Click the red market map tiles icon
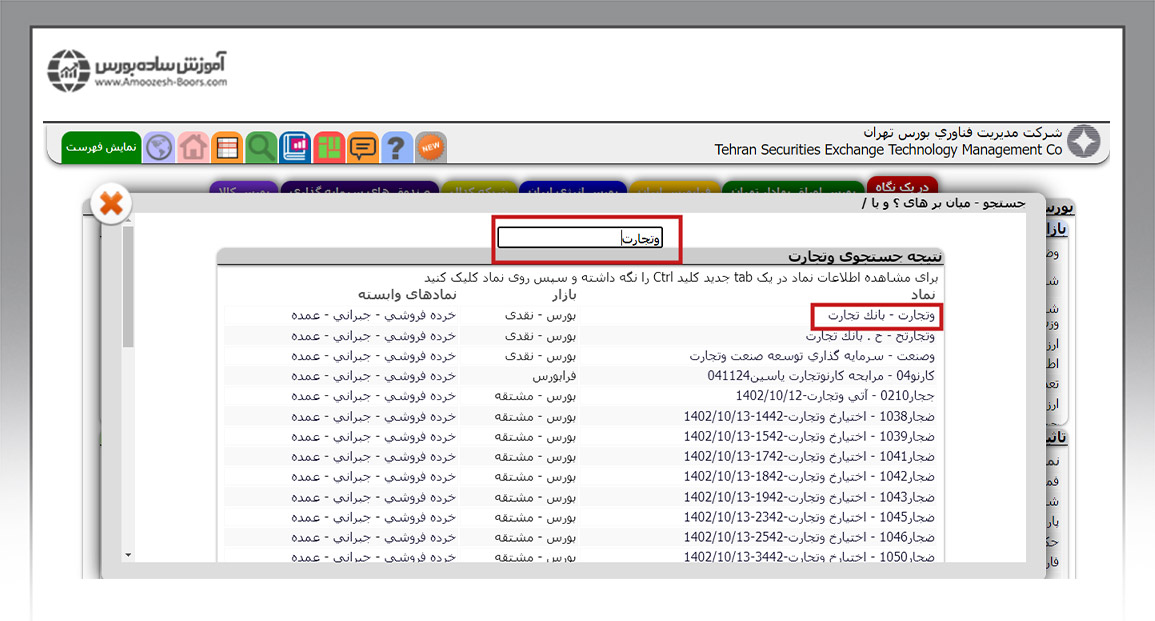This screenshot has height=621, width=1155. [329, 148]
